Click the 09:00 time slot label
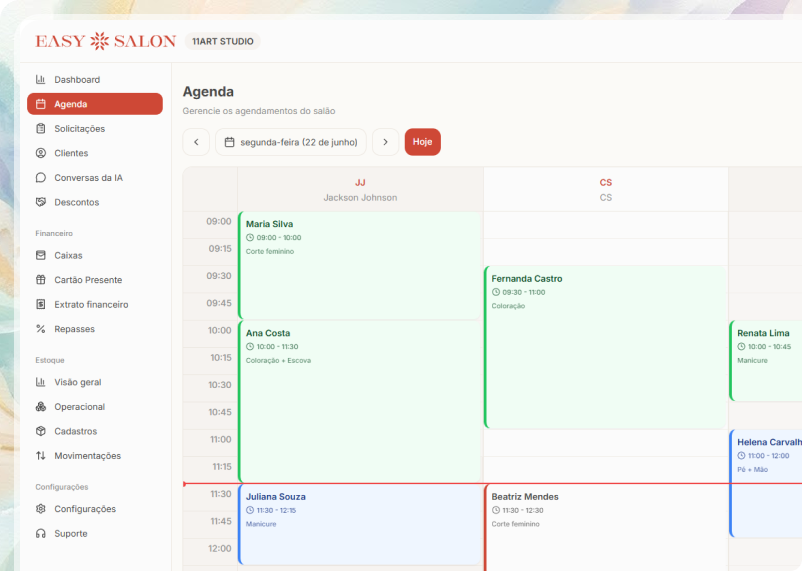This screenshot has height=571, width=802. 219,222
